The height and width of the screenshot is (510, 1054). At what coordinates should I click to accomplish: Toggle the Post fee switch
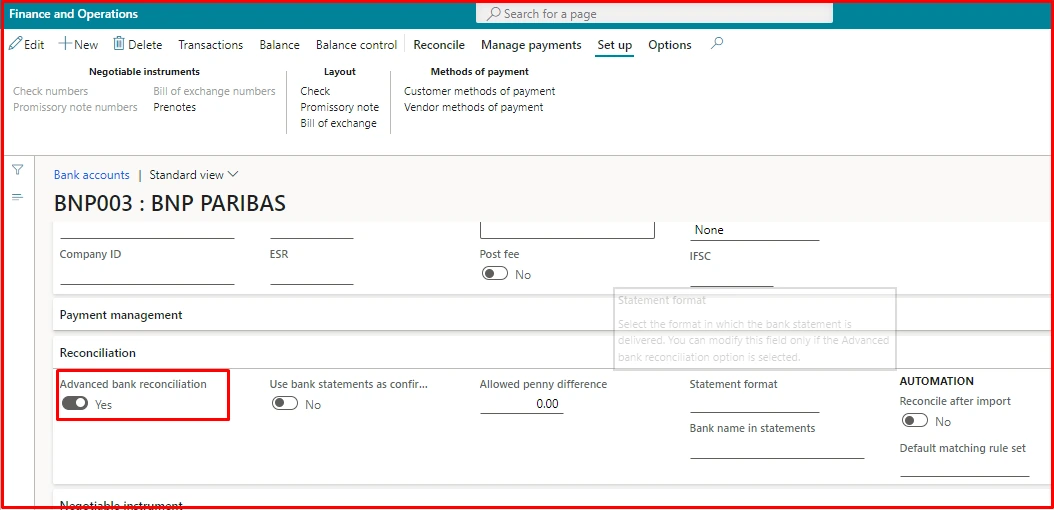495,274
